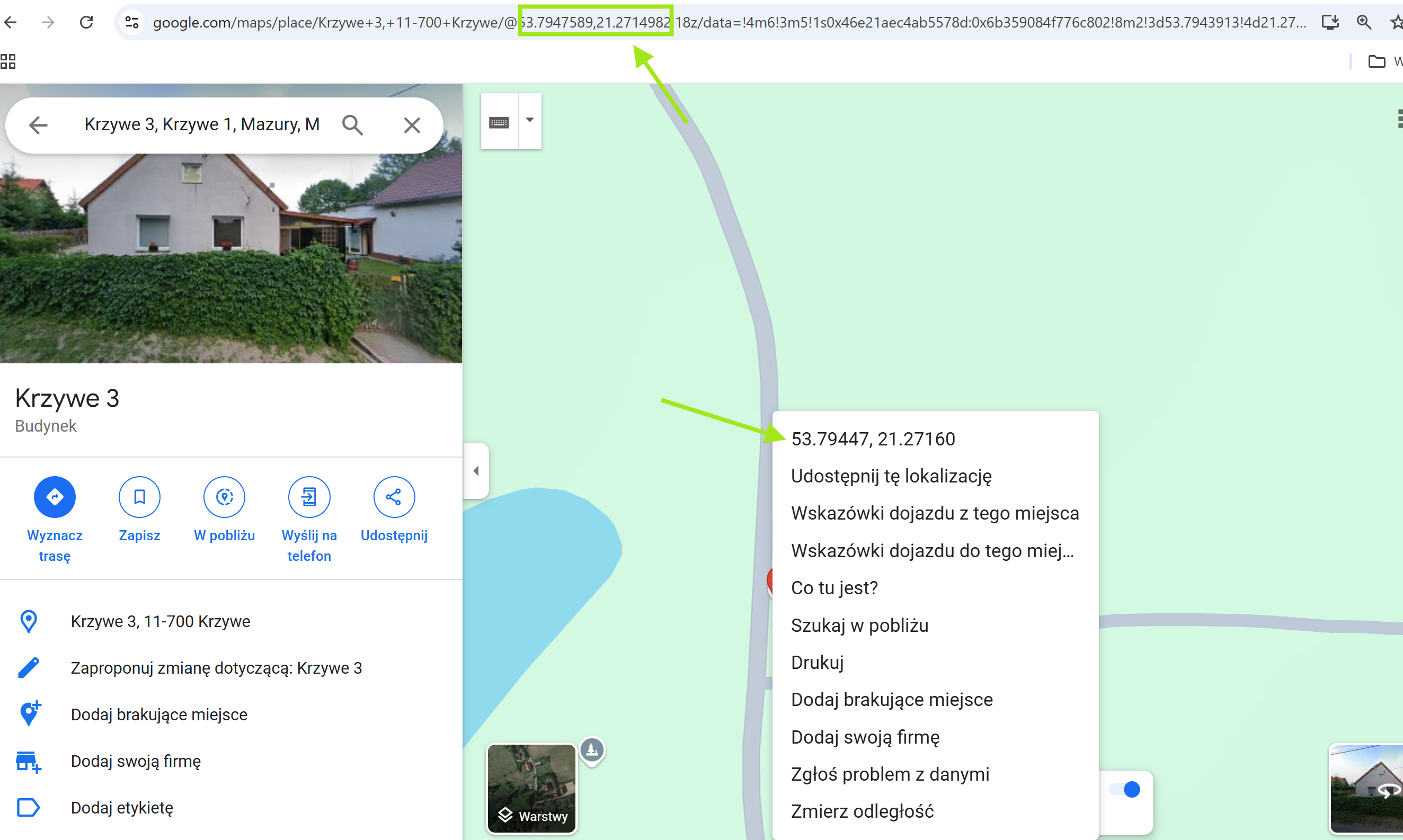The height and width of the screenshot is (840, 1403).
Task: Click the keyboard input tool button
Action: click(x=499, y=122)
